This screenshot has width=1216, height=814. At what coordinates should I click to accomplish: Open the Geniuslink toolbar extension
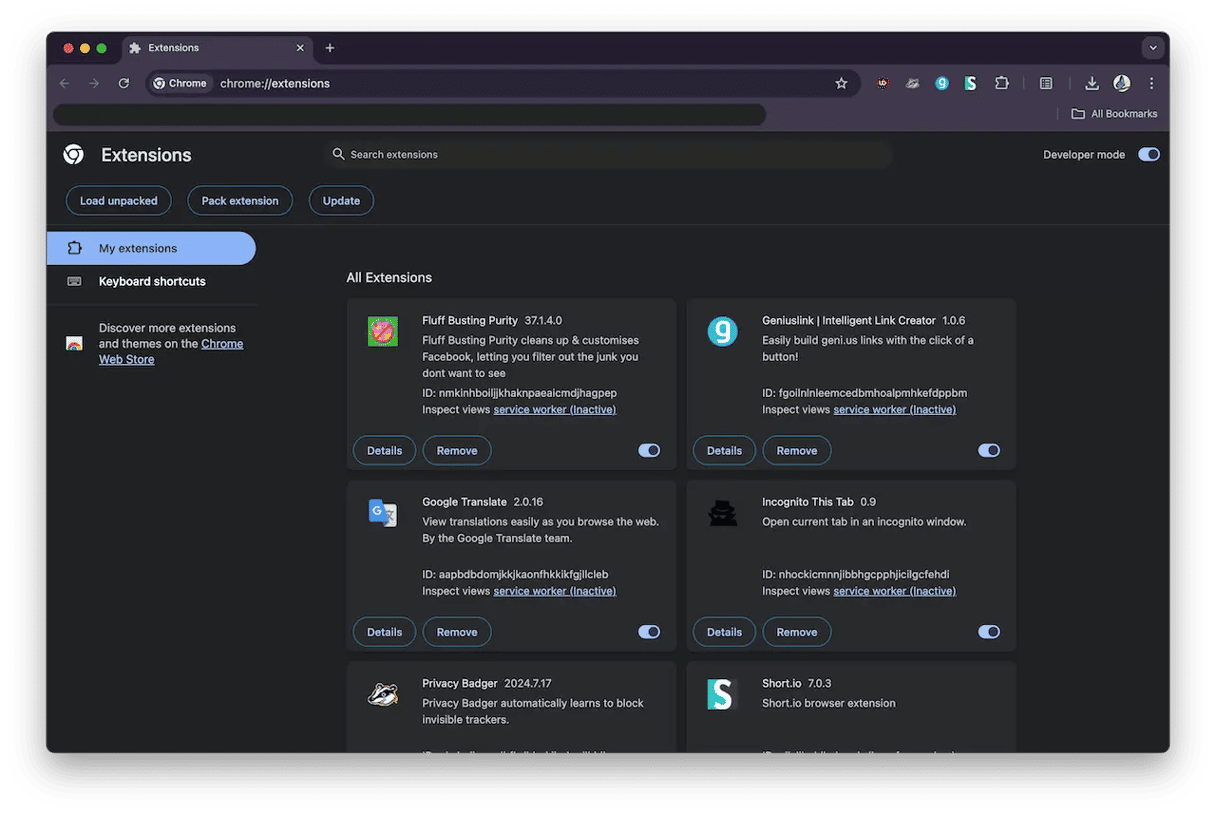941,84
